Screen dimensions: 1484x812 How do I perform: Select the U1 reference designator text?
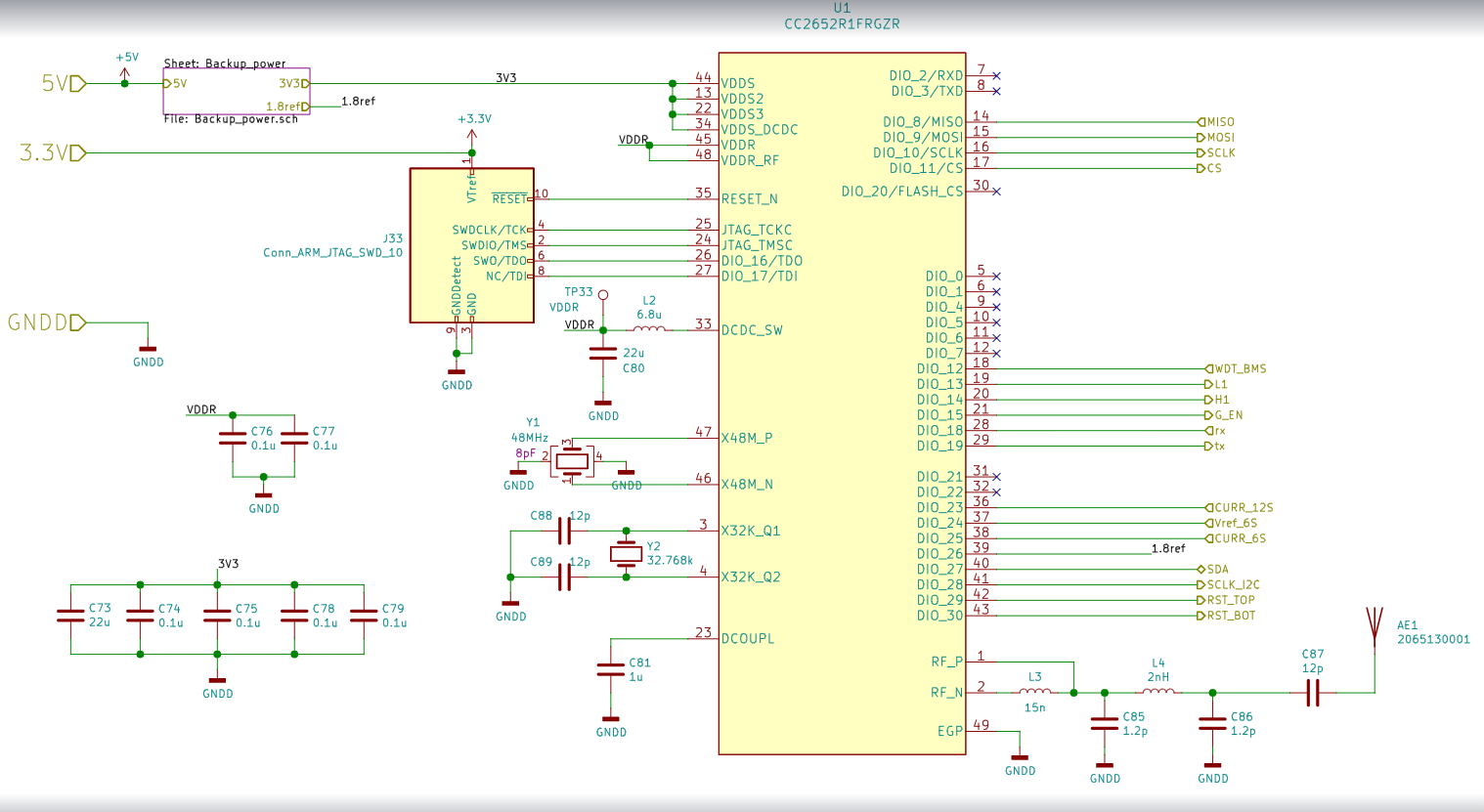[x=842, y=8]
